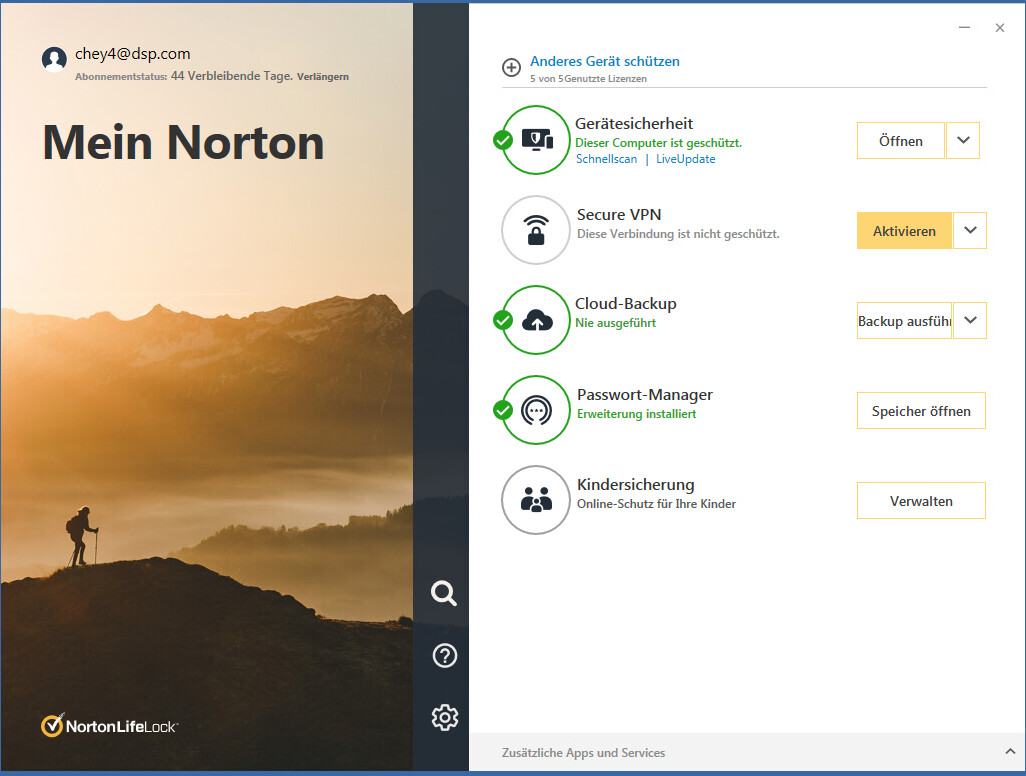Click the Passwort-Manager circle icon
Screen dimensions: 1026x776
click(536, 410)
